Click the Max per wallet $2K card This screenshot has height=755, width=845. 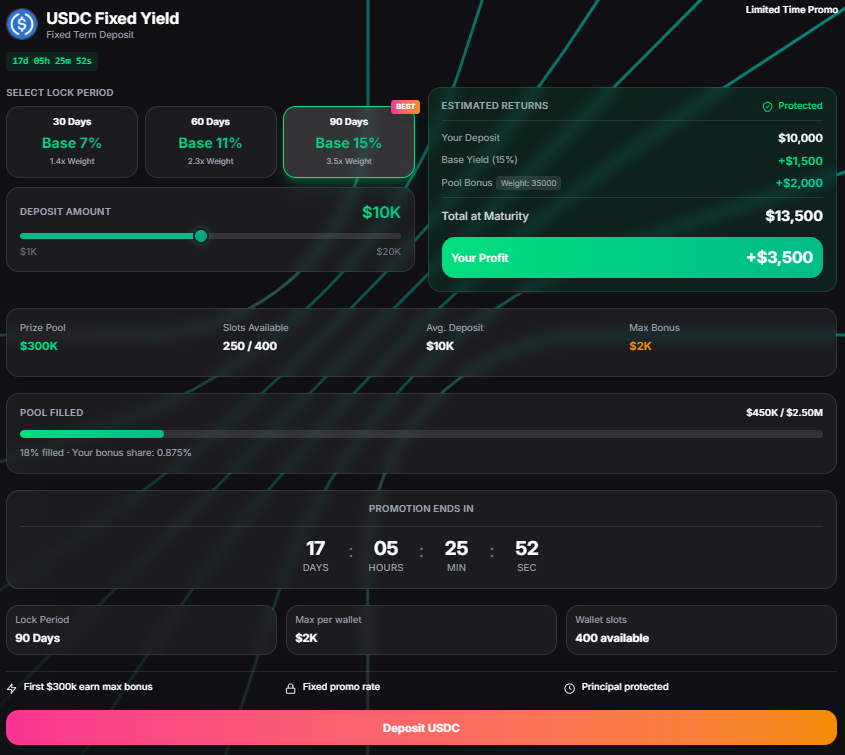[x=421, y=630]
